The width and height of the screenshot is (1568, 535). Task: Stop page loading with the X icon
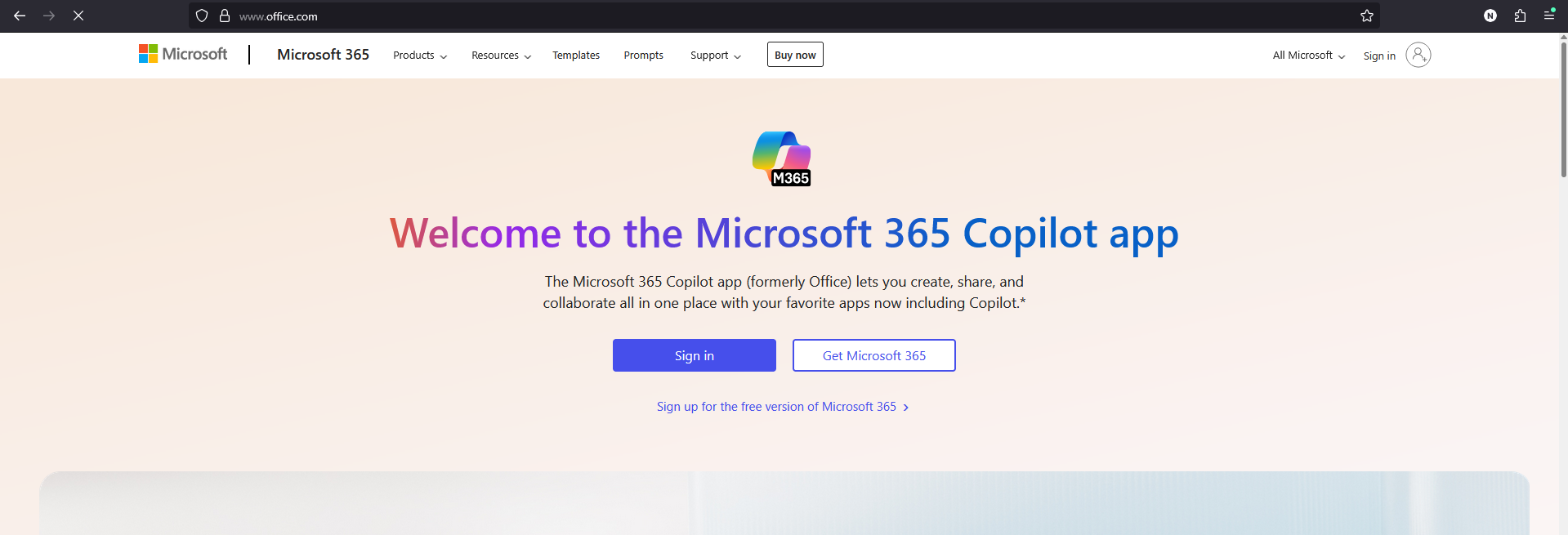pyautogui.click(x=78, y=16)
